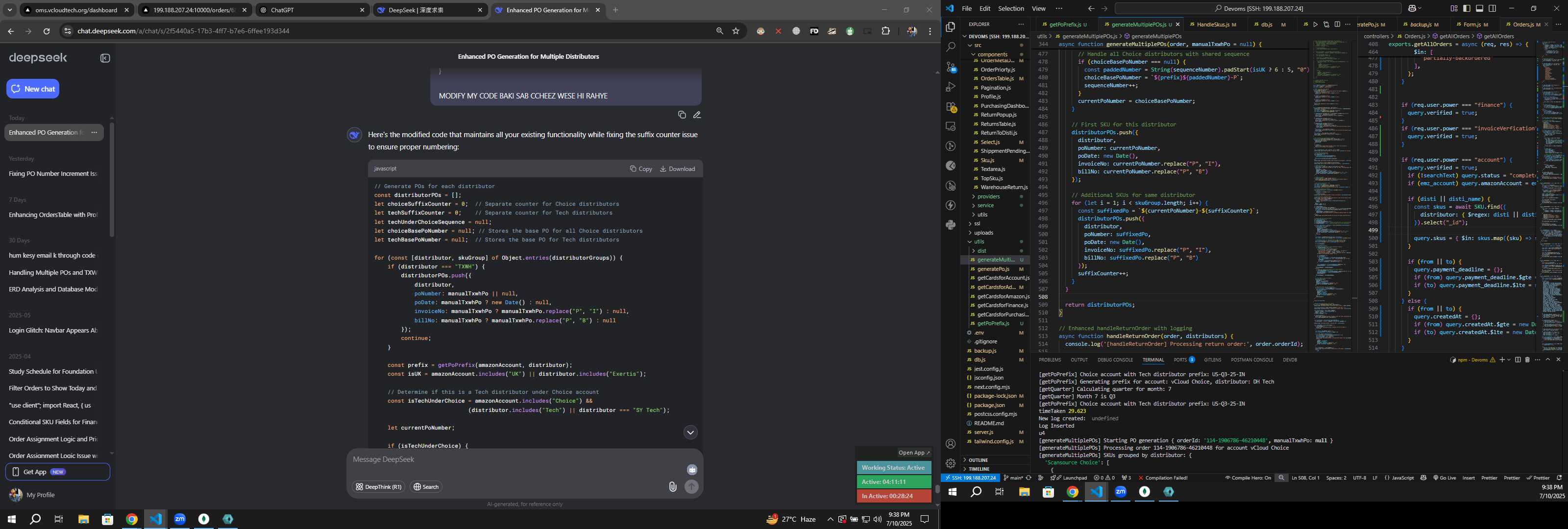This screenshot has height=529, width=1568.
Task: Click go back arrow in VS Code title bar
Action: tap(1090, 8)
